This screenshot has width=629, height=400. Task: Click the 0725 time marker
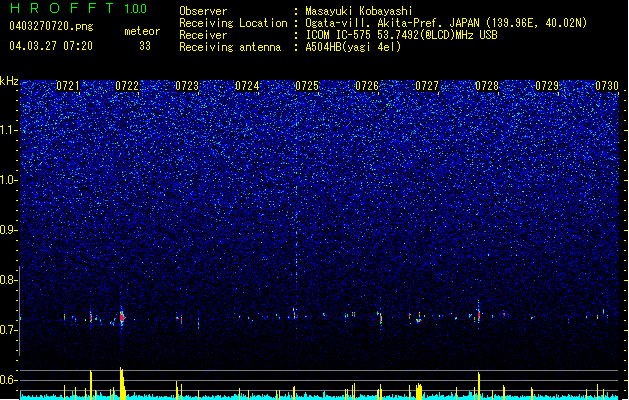[307, 86]
